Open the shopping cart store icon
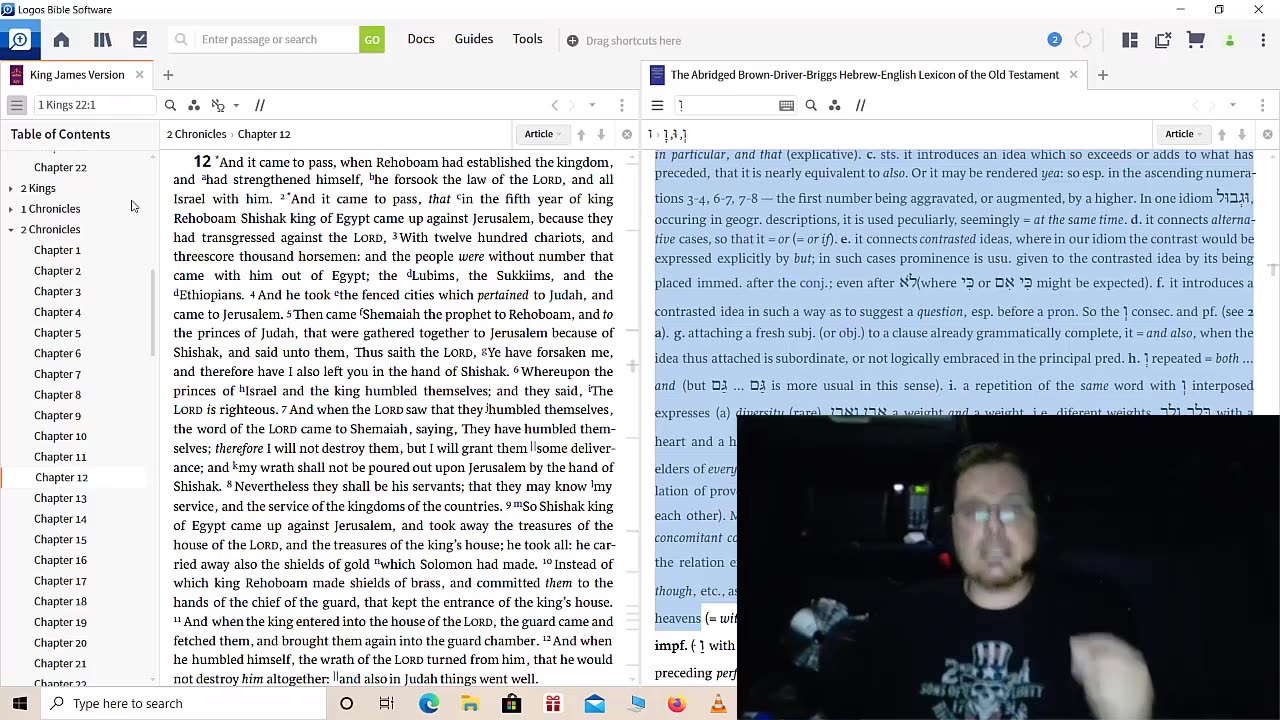The image size is (1280, 720). (x=1195, y=40)
